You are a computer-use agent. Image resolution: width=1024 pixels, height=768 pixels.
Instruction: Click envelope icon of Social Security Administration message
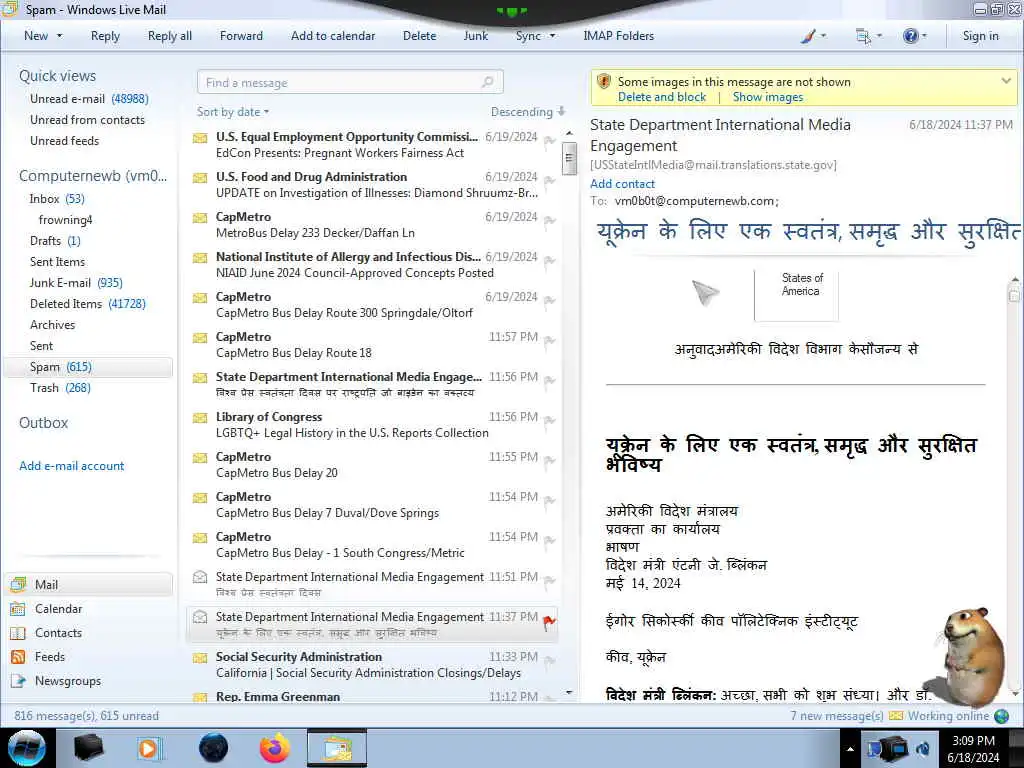[x=200, y=658]
